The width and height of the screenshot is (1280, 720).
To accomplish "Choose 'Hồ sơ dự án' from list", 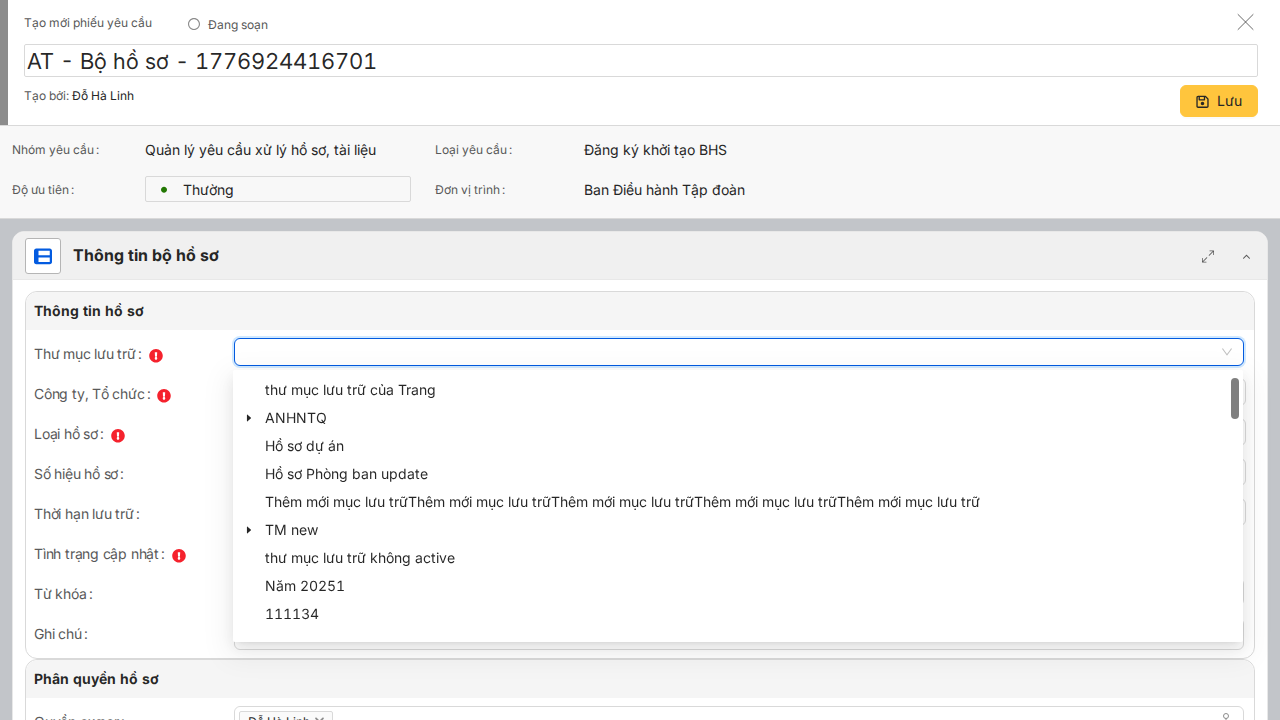I will point(304,446).
